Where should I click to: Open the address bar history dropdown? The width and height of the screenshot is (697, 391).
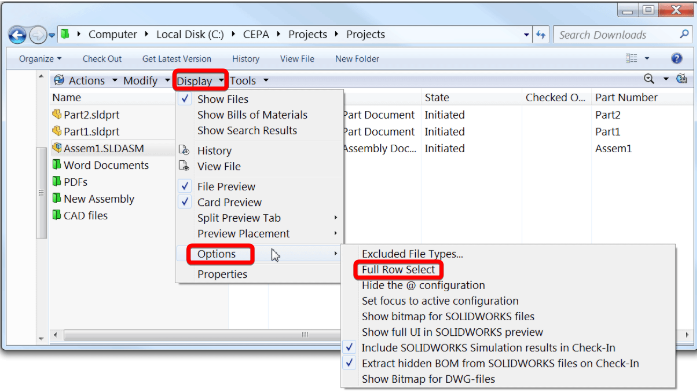coord(526,35)
